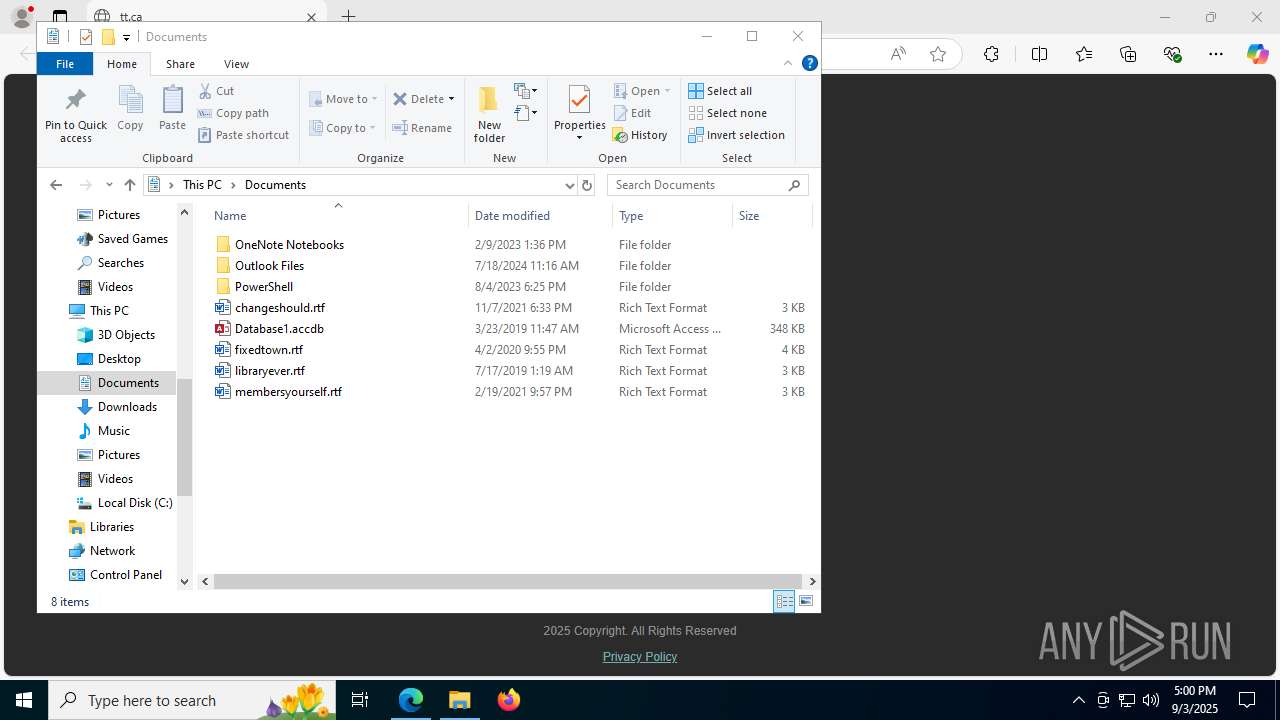Screen dimensions: 1280x720
Task: Open the Move to dropdown
Action: click(x=343, y=98)
